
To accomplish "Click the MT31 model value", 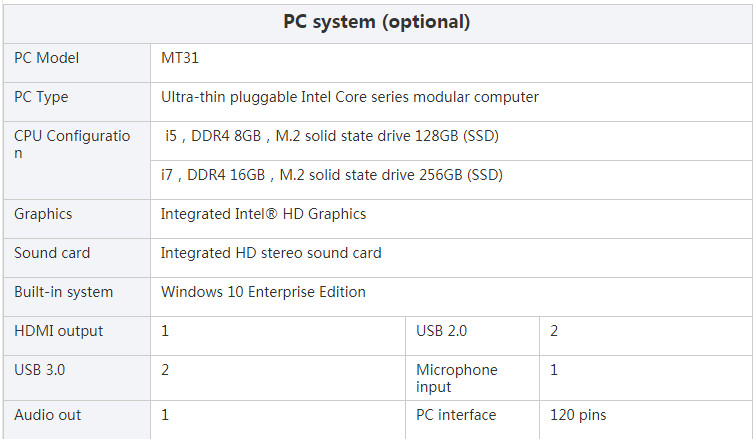I will (x=180, y=58).
